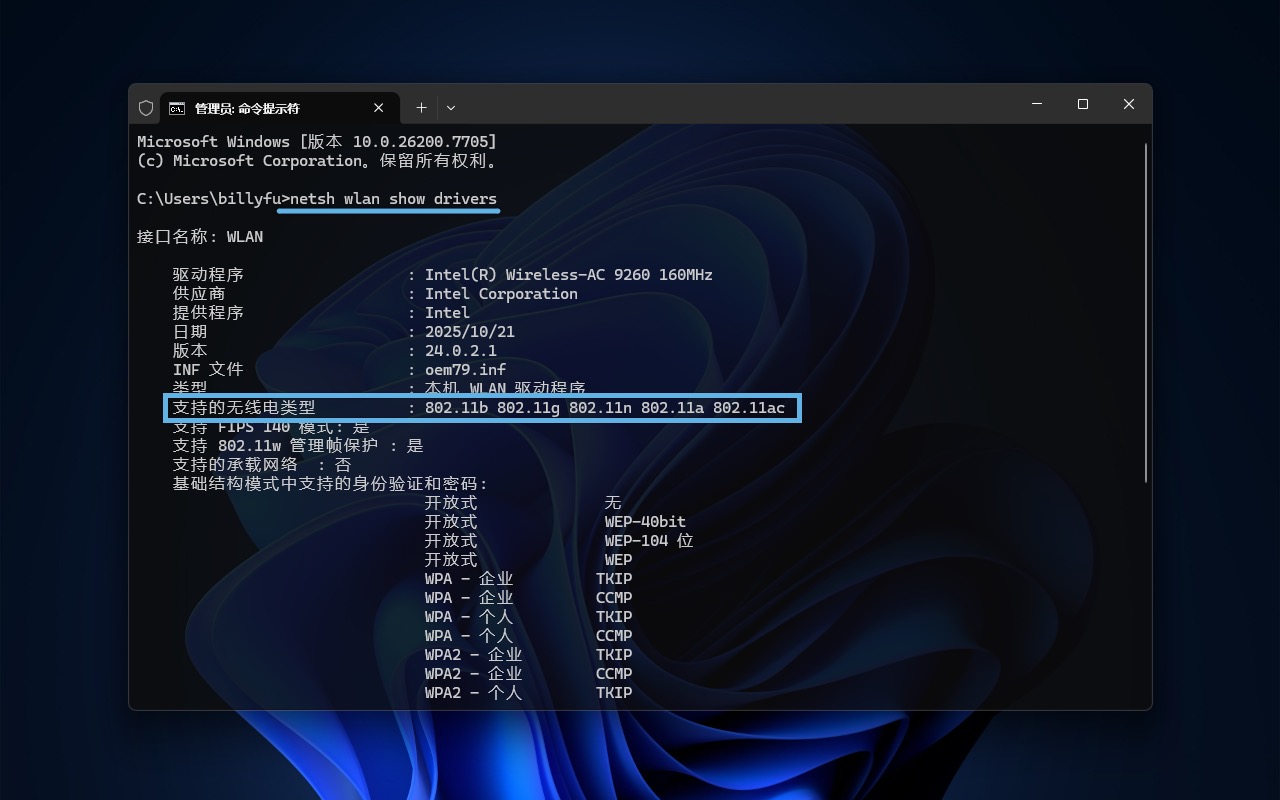
Task: Click the Command Prompt icon on the active tab
Action: 177,107
